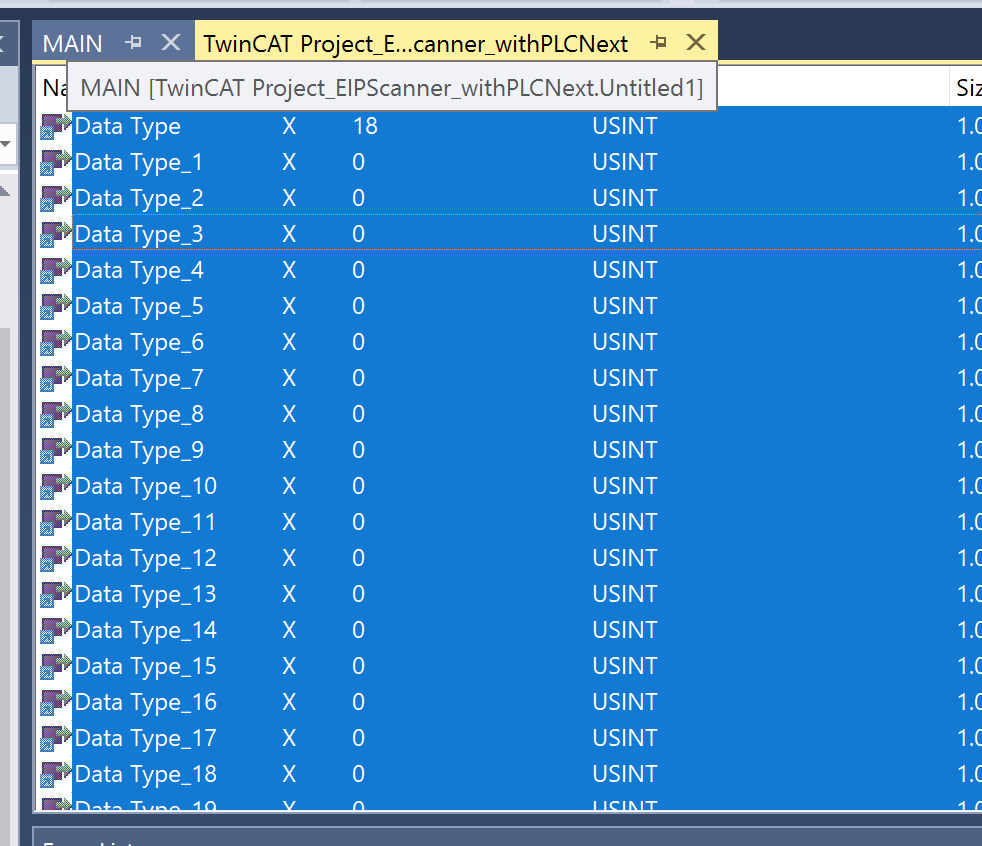
Task: Click the 0 value of Data Type_17
Action: 358,738
